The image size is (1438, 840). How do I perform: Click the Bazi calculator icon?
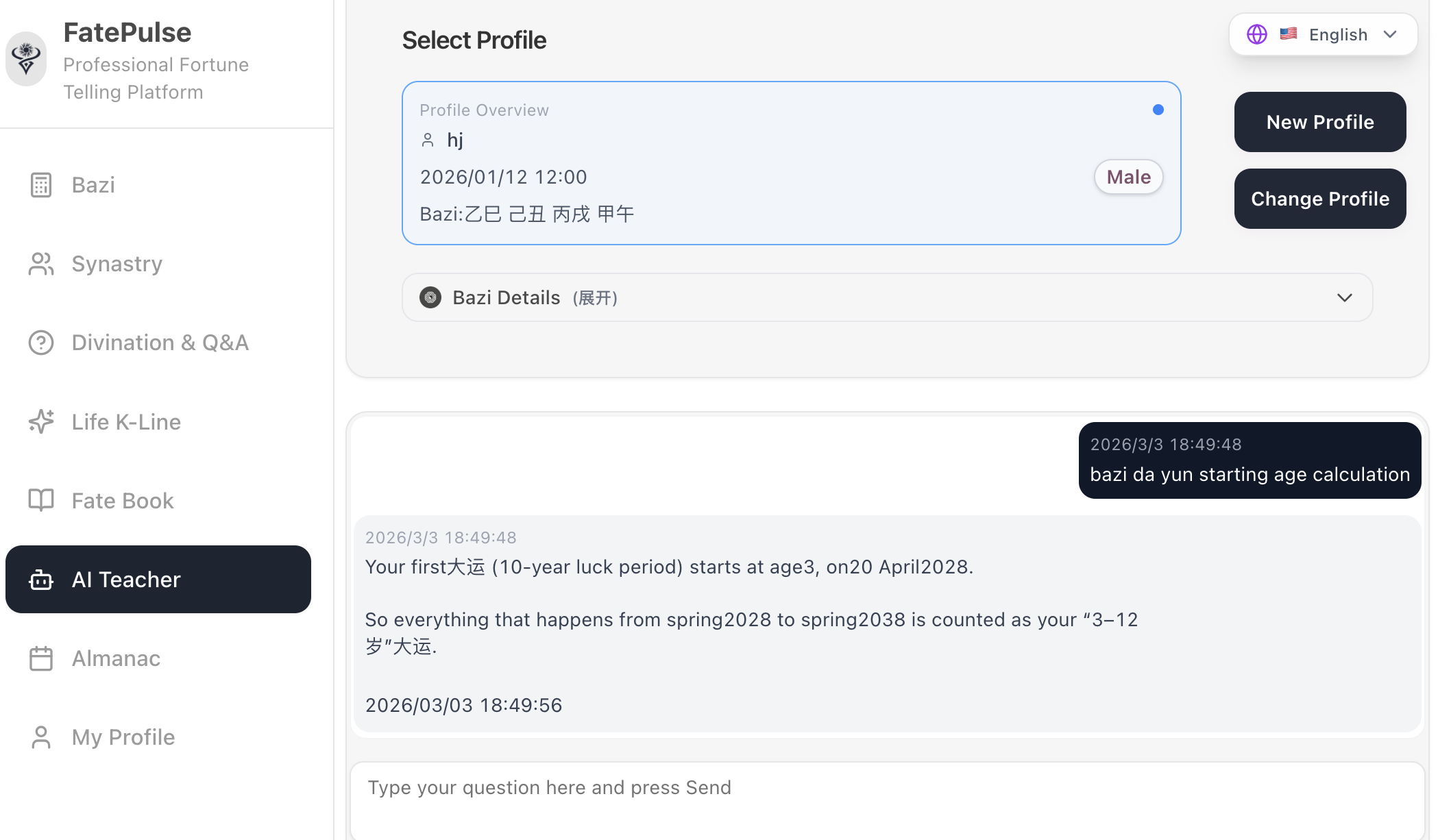click(x=41, y=185)
